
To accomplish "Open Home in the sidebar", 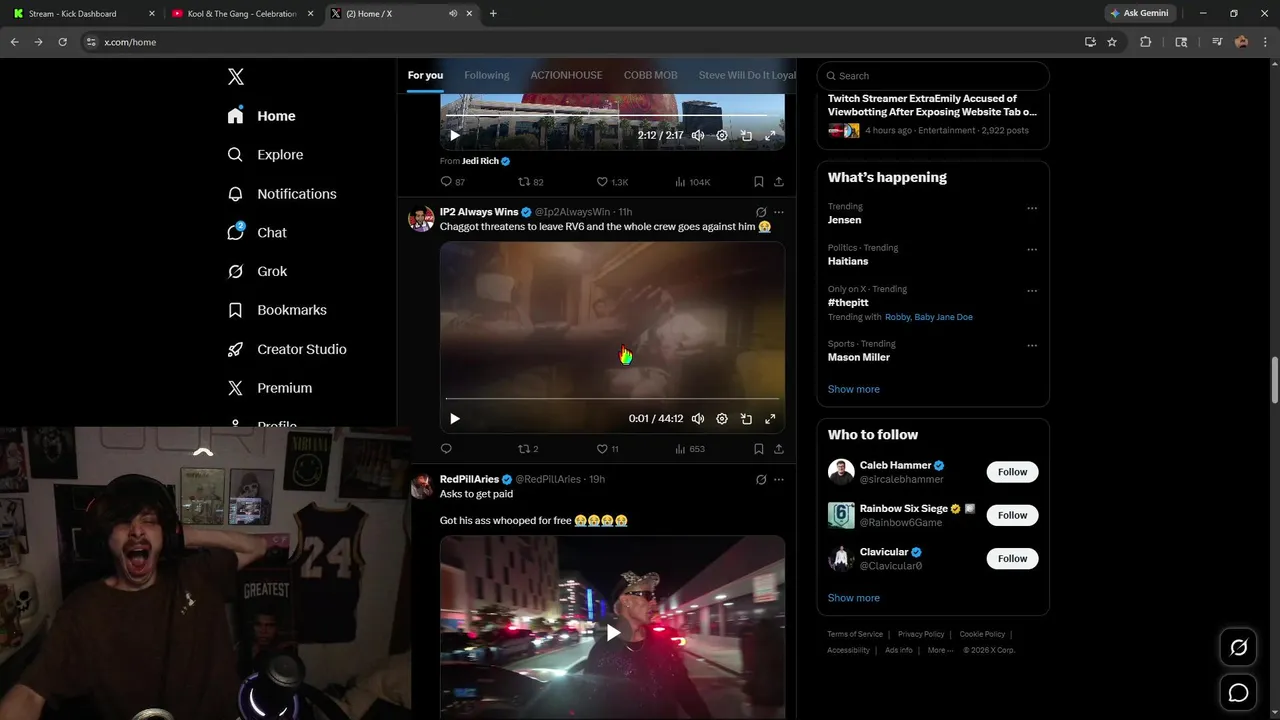I will [x=262, y=116].
